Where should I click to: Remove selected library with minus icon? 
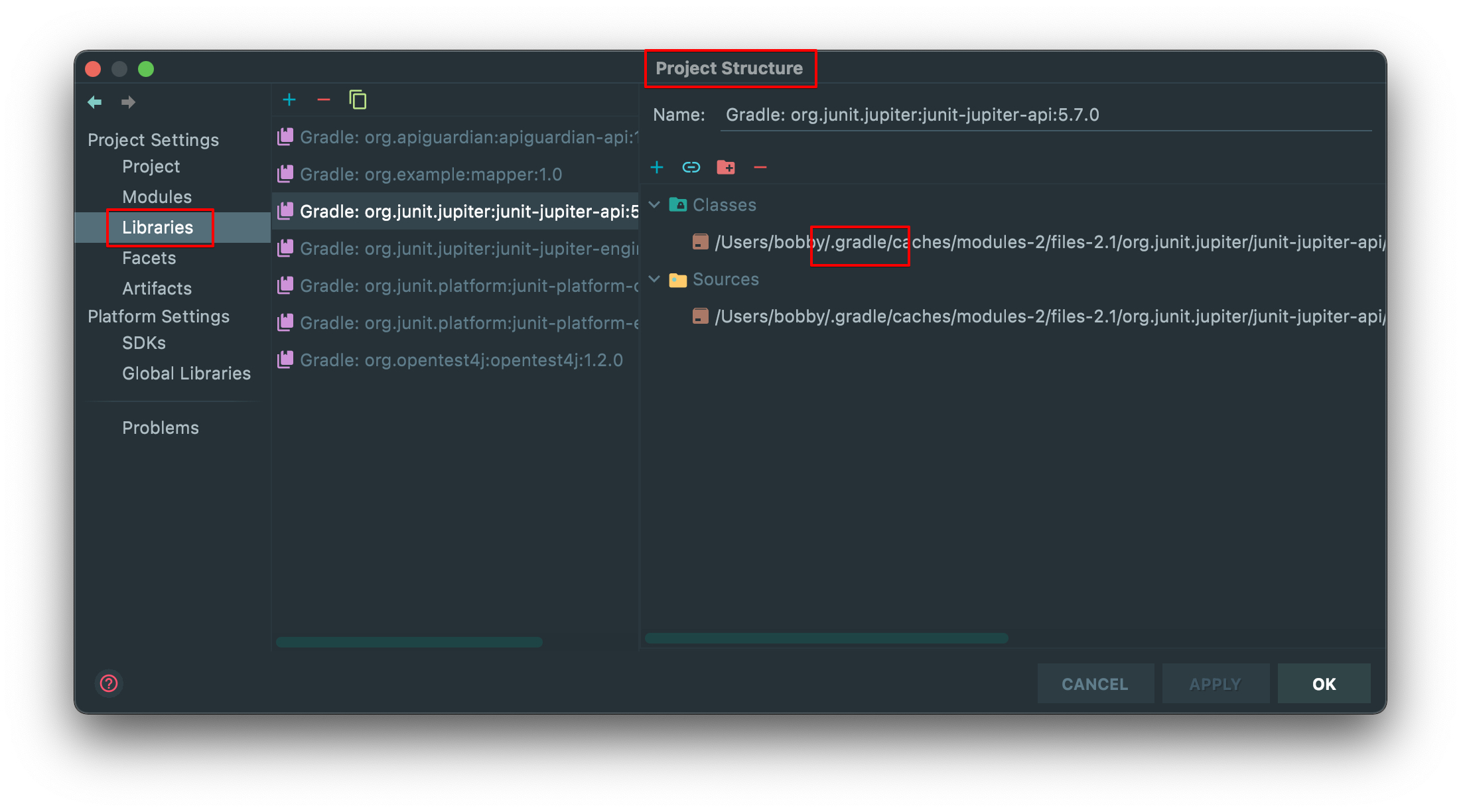point(324,99)
